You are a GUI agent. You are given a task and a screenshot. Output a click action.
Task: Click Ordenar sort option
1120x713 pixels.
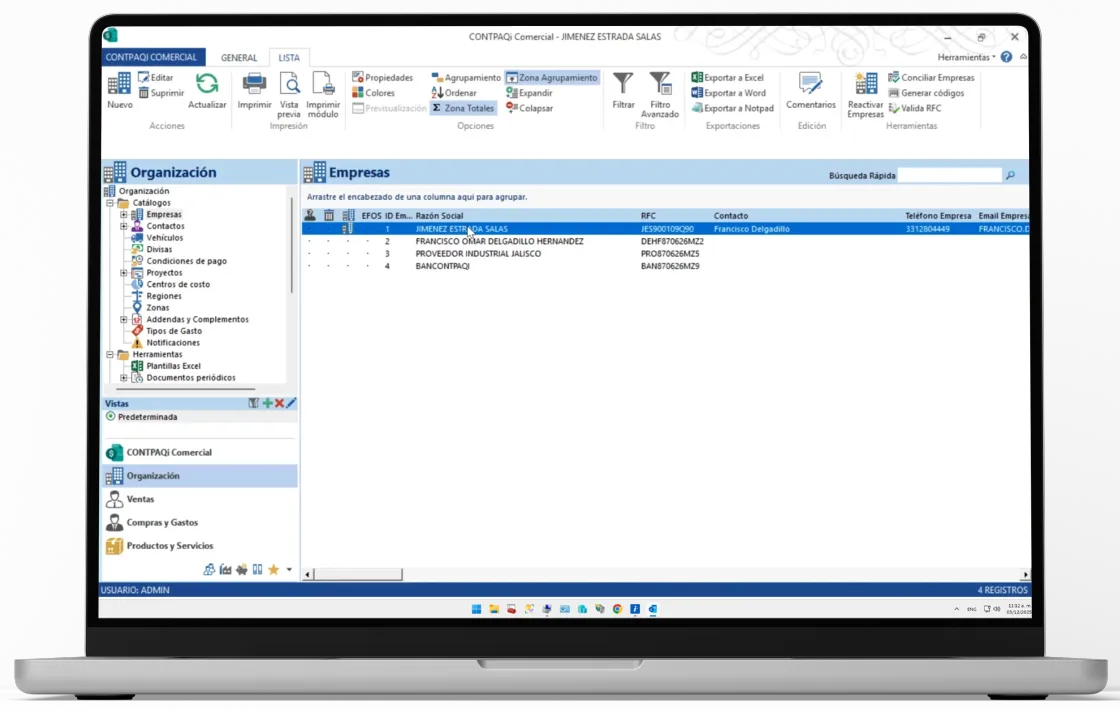[454, 93]
